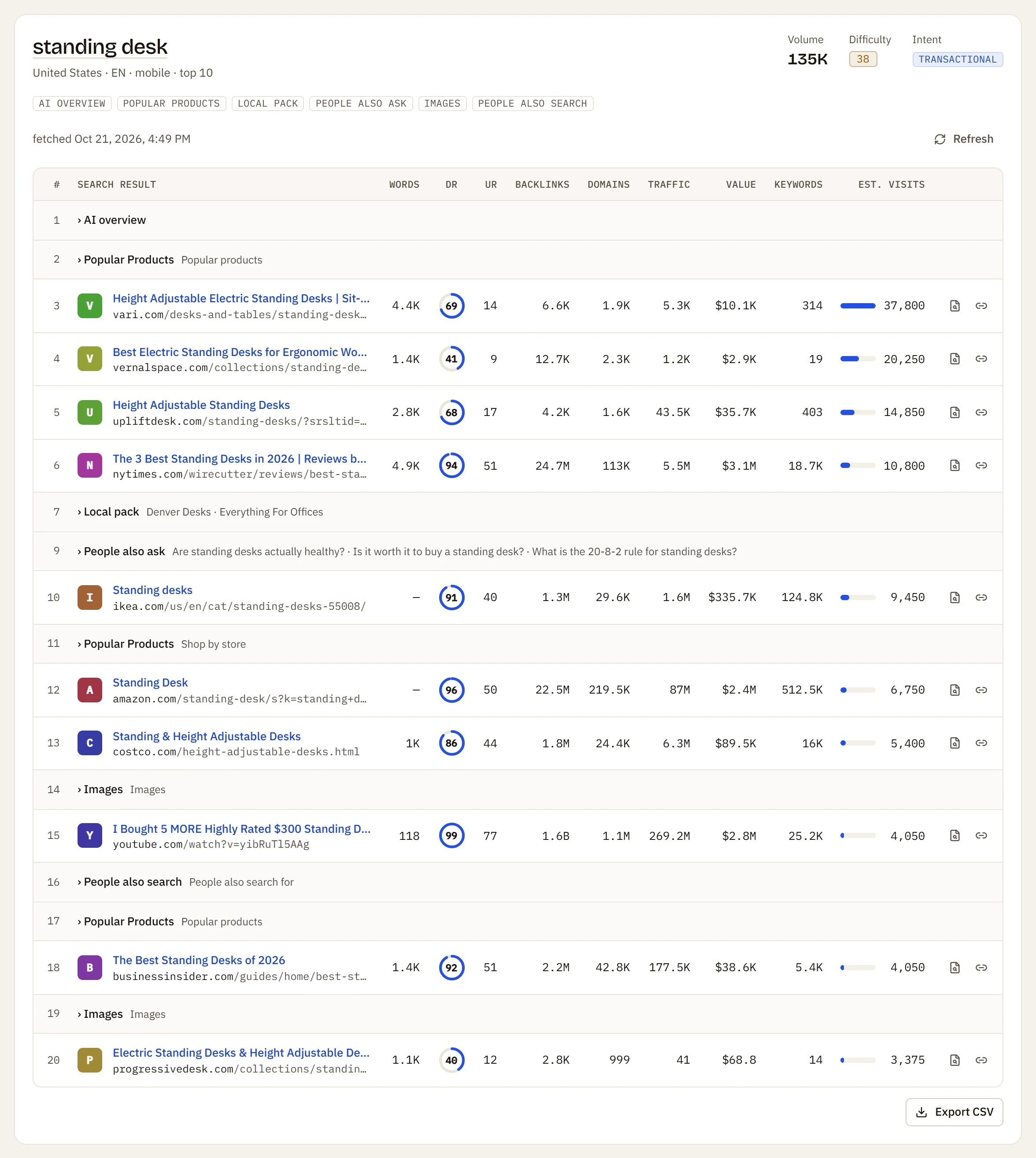Open page inspect icon for vernalspace.com row
The height and width of the screenshot is (1158, 1036).
955,359
